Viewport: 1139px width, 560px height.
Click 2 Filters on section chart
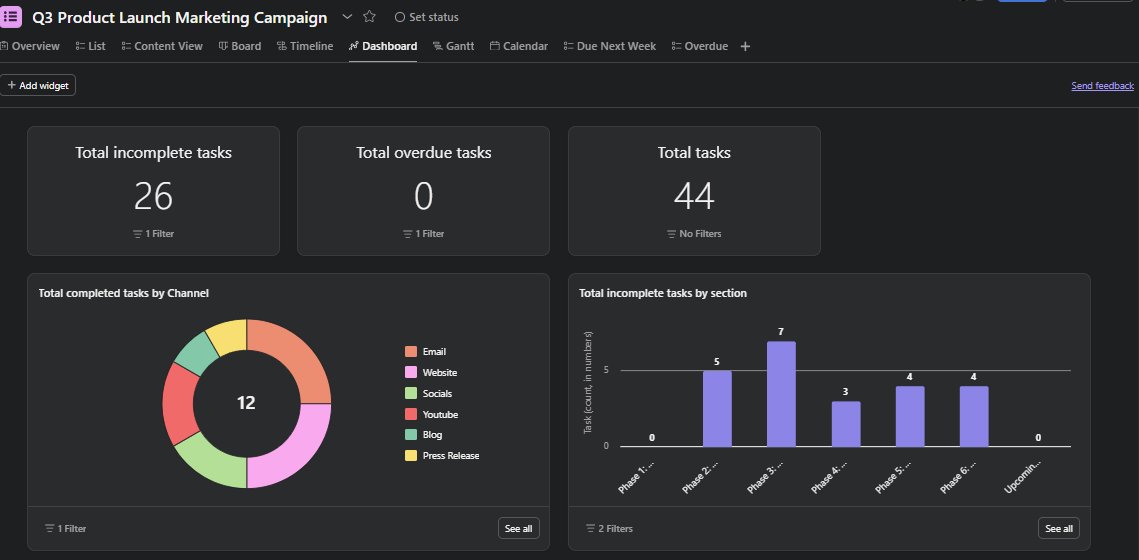click(609, 529)
